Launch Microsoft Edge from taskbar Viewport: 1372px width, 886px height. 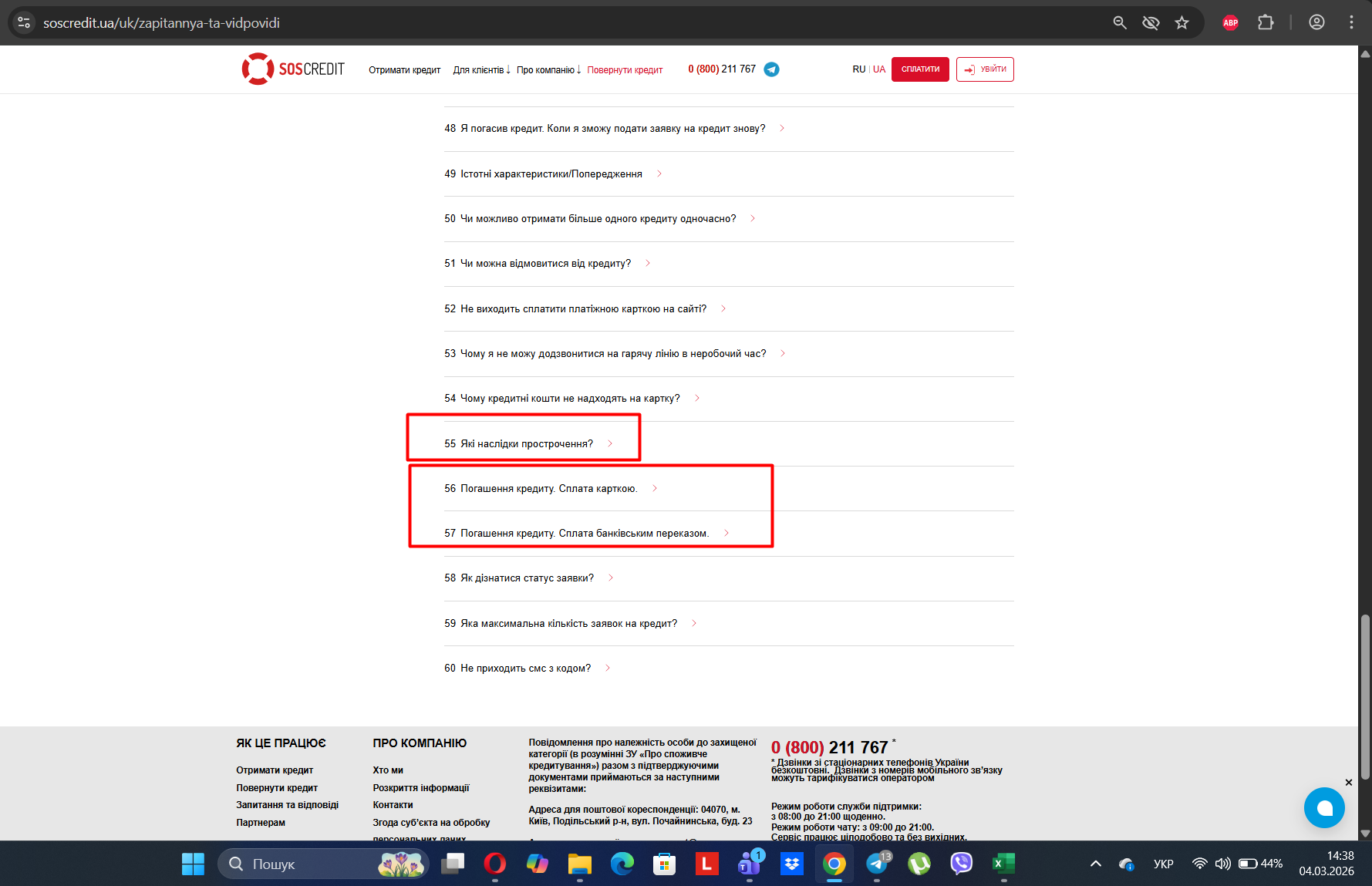click(622, 864)
